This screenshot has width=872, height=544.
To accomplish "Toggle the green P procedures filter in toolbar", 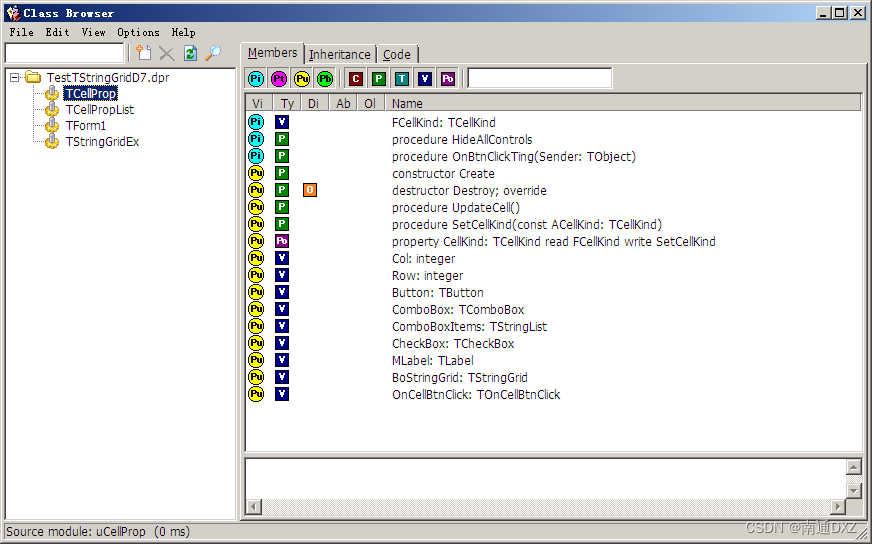I will coord(379,79).
